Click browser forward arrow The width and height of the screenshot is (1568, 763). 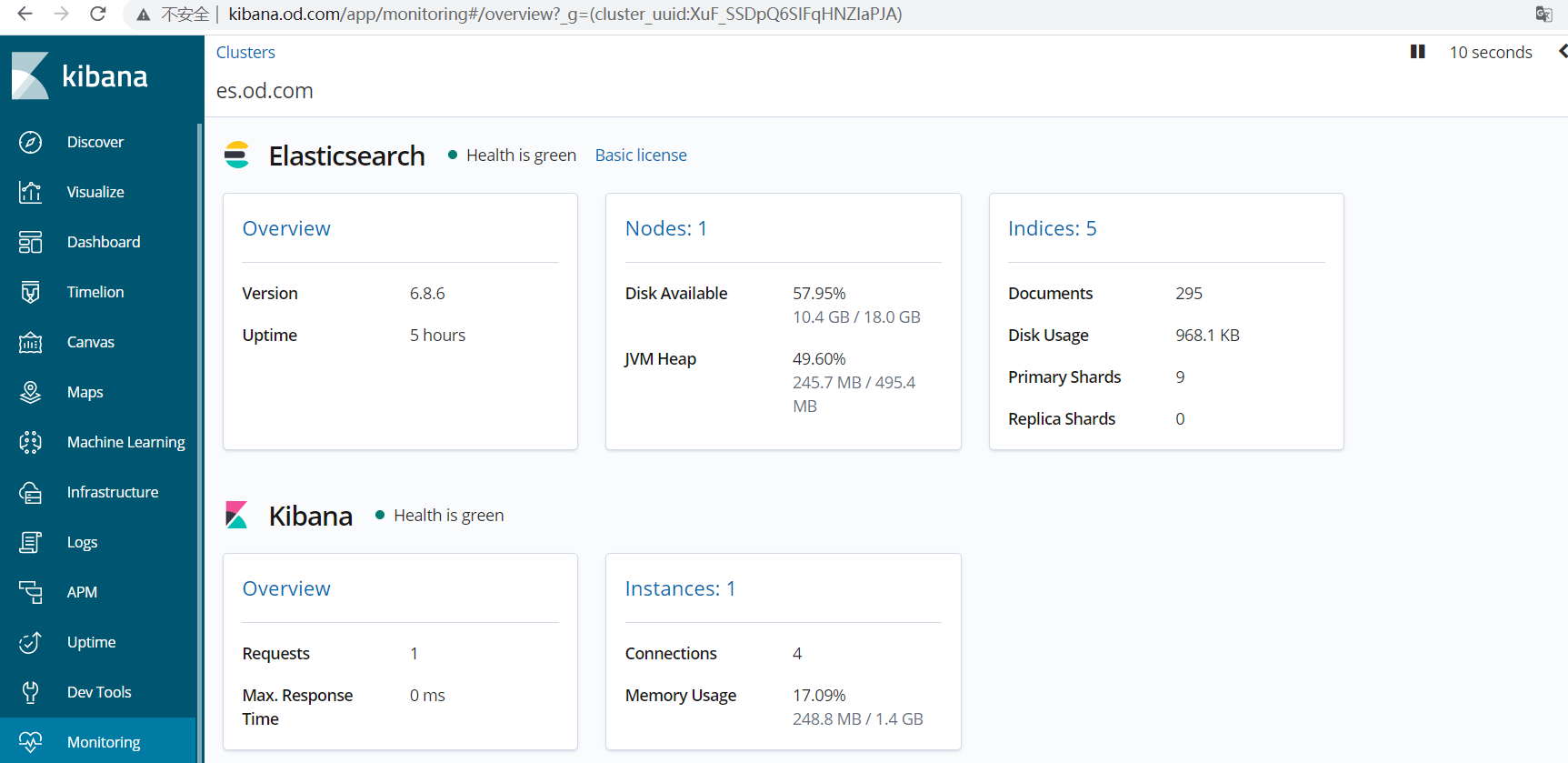tap(61, 14)
